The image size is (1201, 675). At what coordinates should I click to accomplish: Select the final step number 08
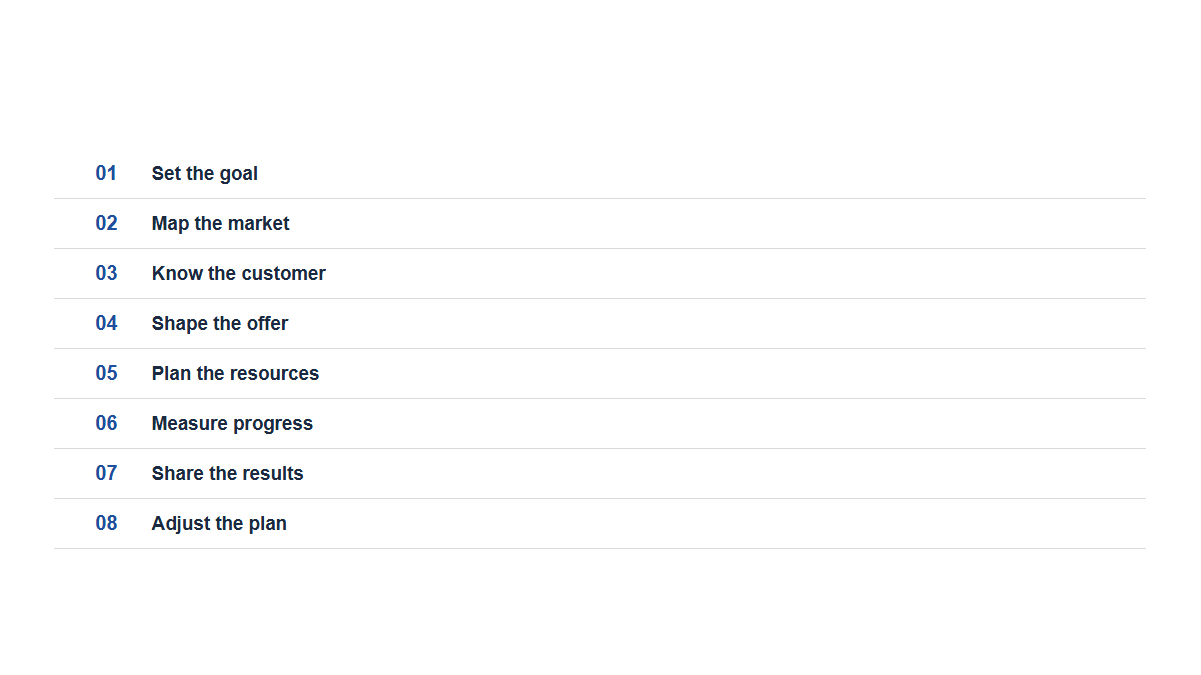click(x=106, y=523)
